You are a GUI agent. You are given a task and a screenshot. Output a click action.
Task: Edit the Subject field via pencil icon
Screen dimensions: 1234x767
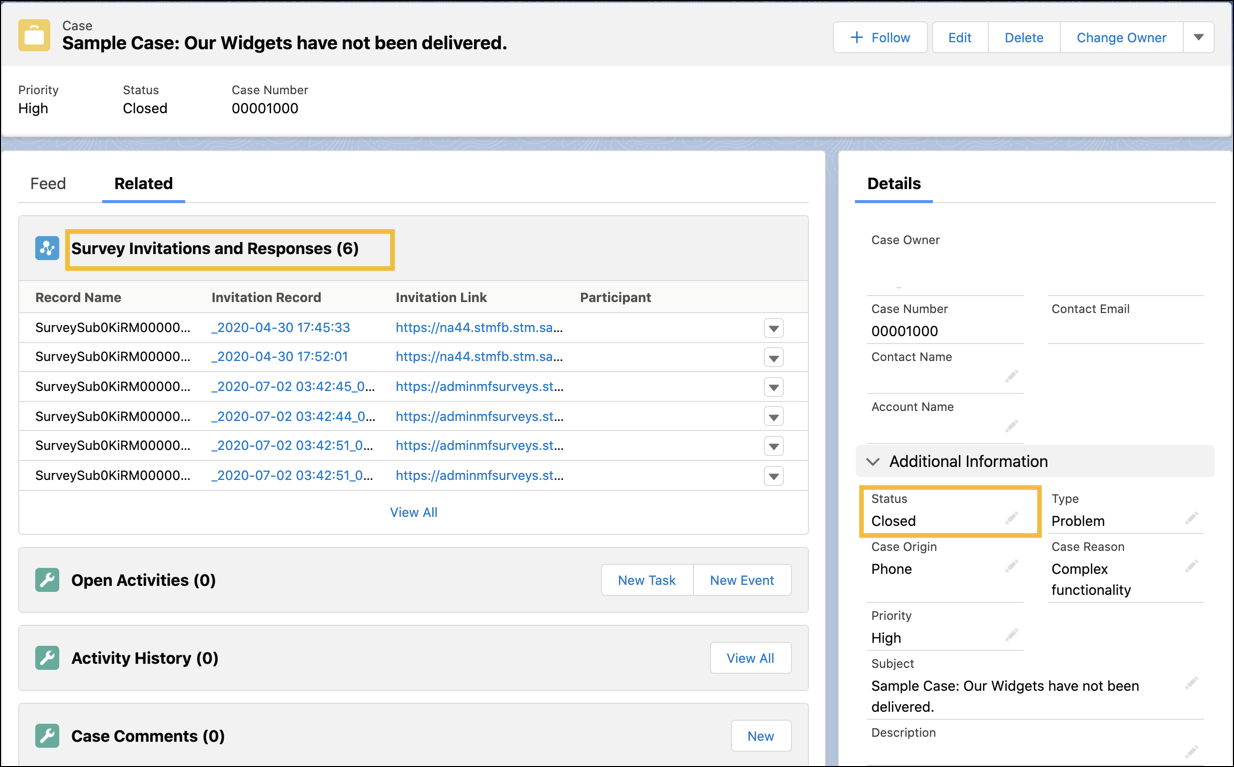coord(1192,683)
